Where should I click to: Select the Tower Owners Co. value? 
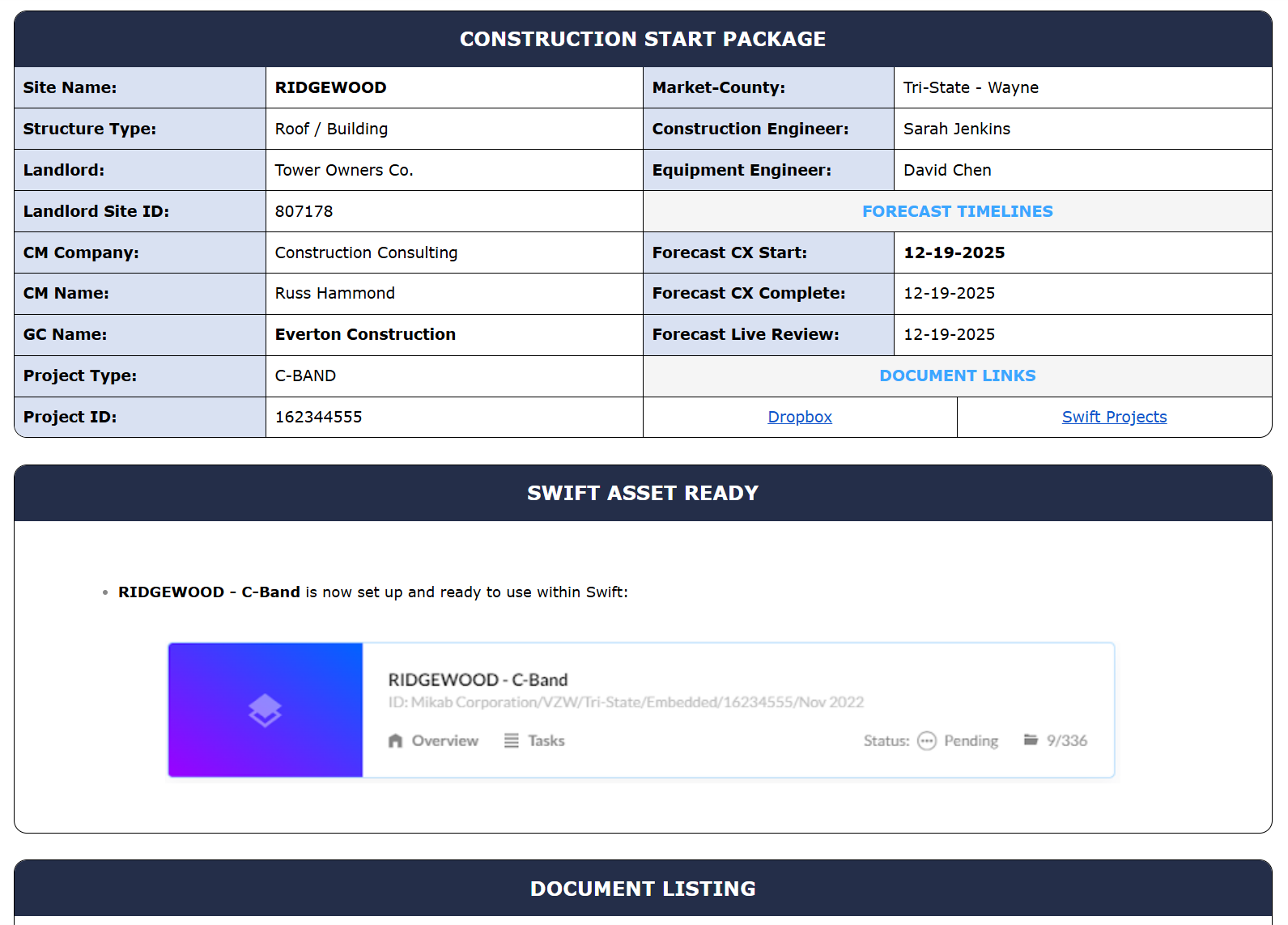(344, 170)
